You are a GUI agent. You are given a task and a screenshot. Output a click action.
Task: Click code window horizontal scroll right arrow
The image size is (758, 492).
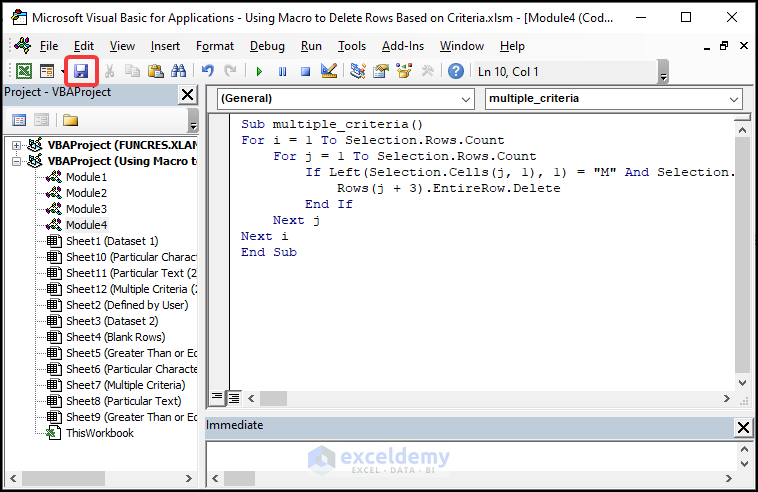(727, 399)
